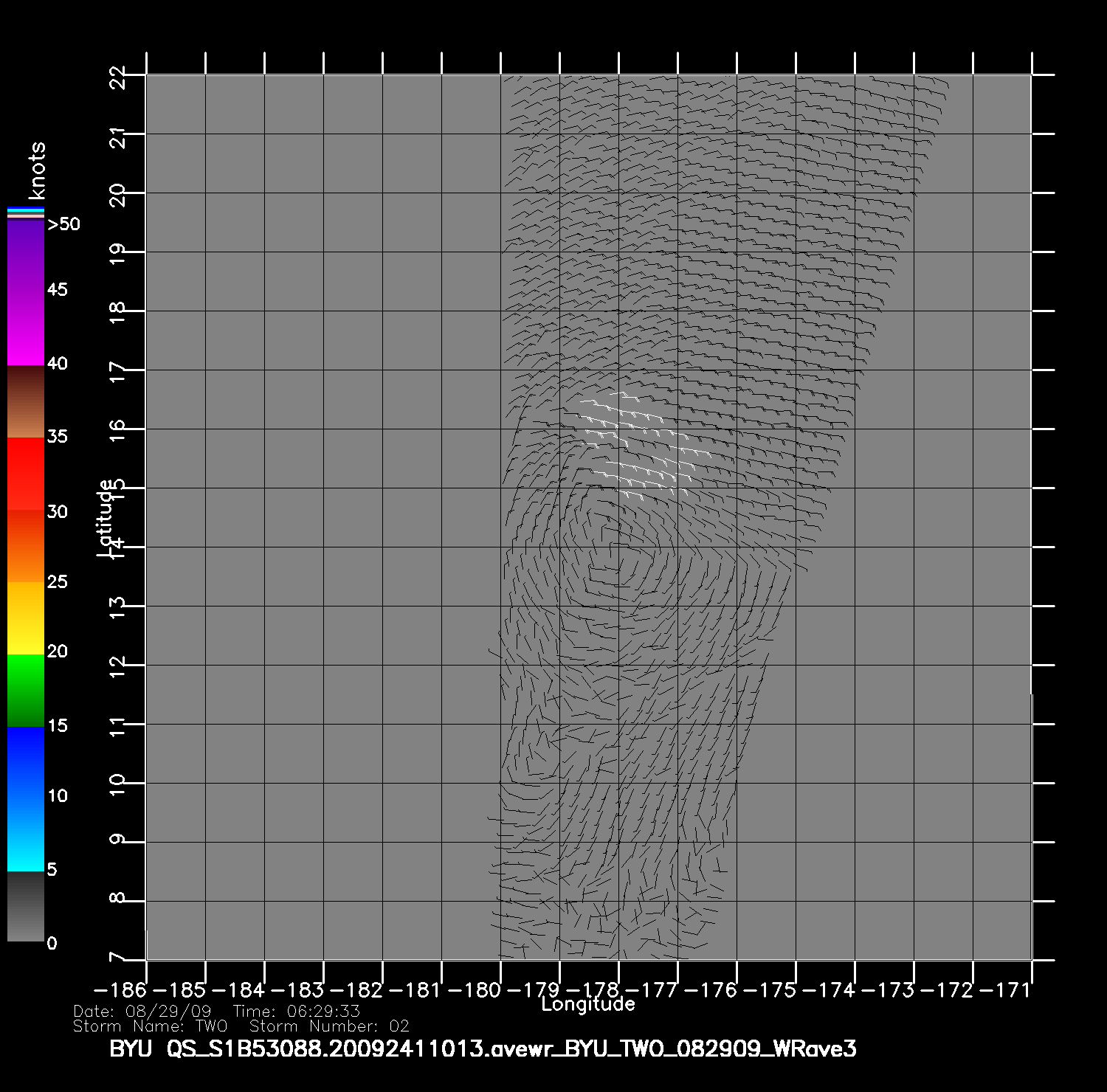Viewport: 1107px width, 1092px height.
Task: Click the 22 latitude tick label
Action: (x=118, y=76)
